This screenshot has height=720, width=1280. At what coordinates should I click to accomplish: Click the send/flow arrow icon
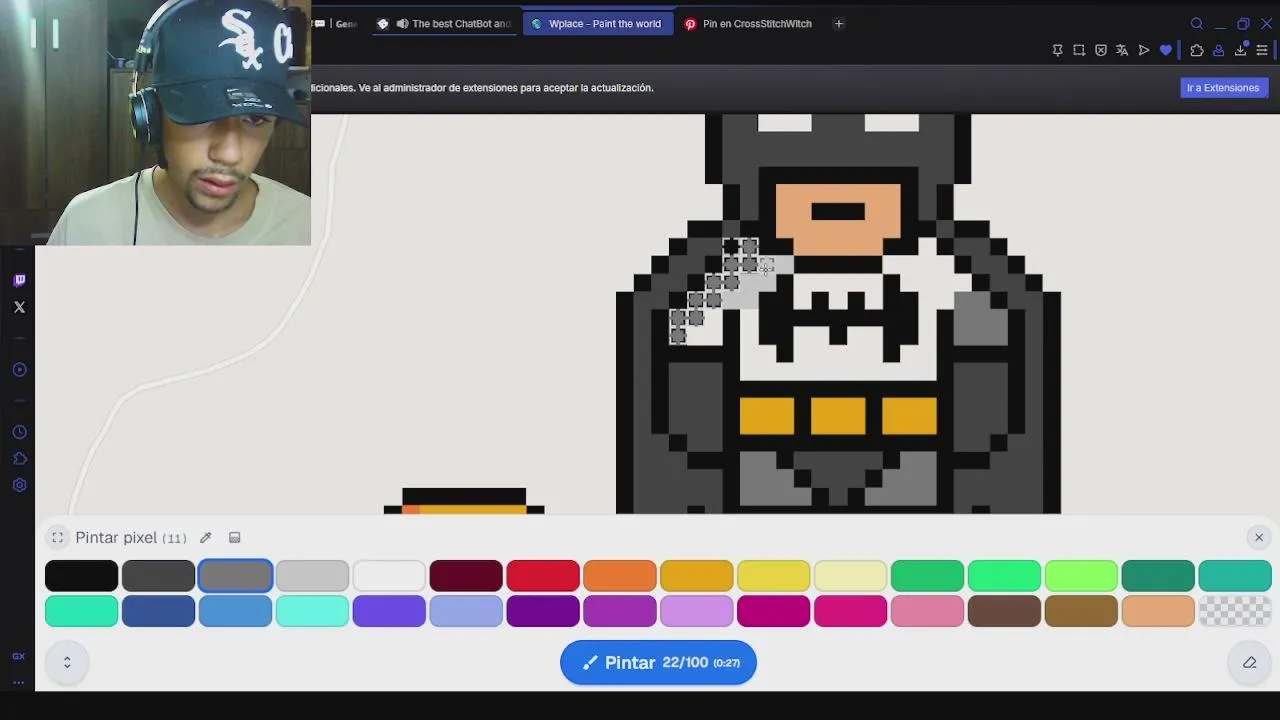click(1144, 50)
